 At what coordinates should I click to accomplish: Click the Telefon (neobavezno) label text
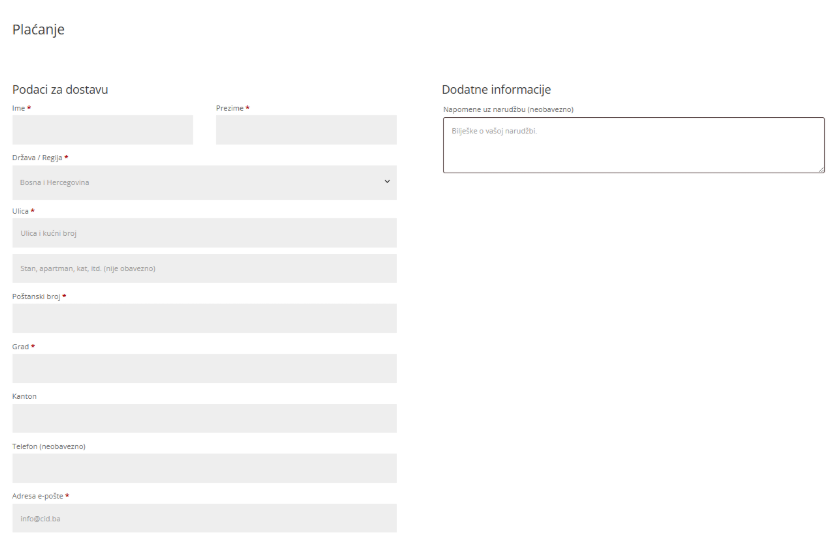[x=49, y=446]
